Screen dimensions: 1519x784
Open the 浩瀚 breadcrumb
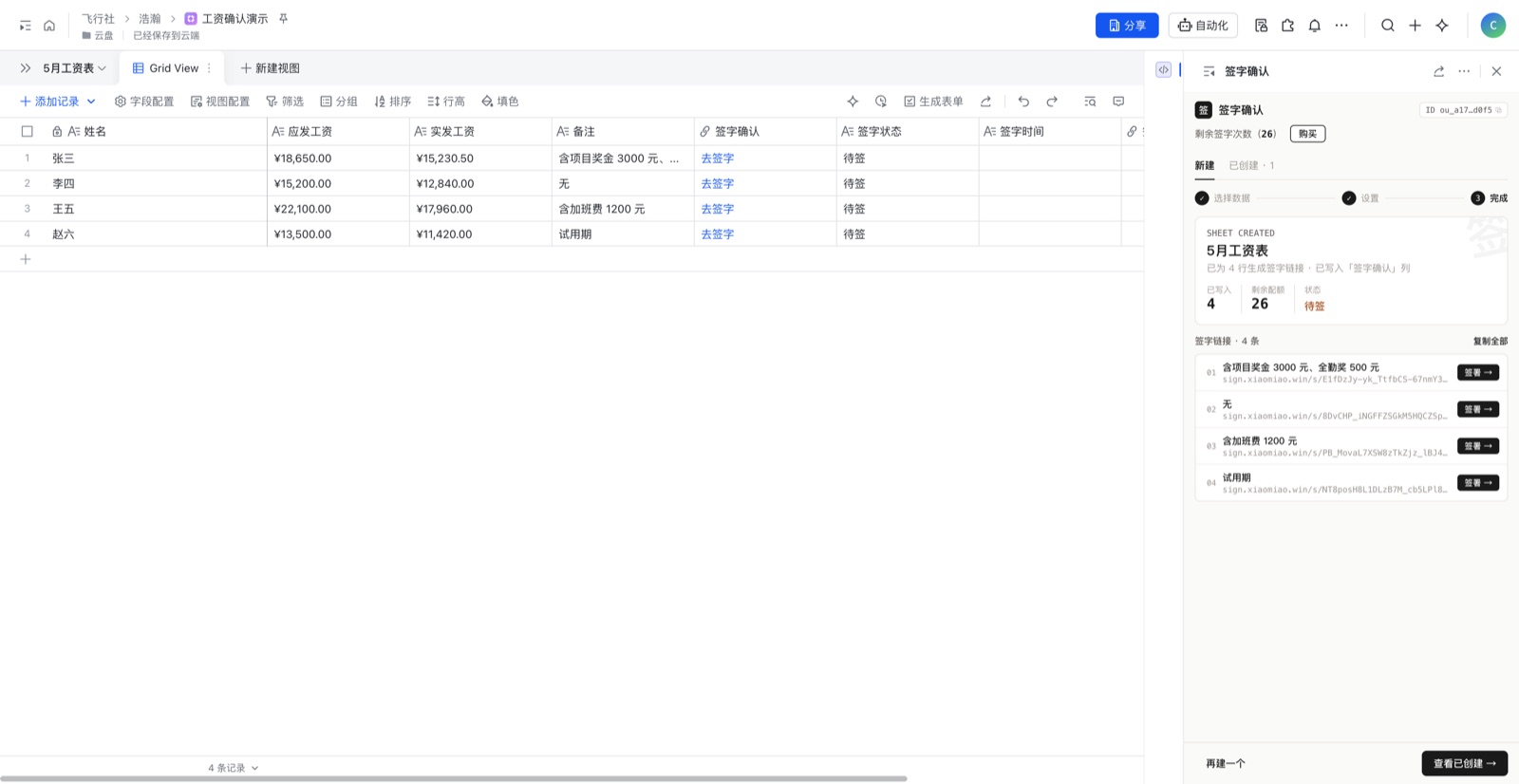pyautogui.click(x=149, y=18)
